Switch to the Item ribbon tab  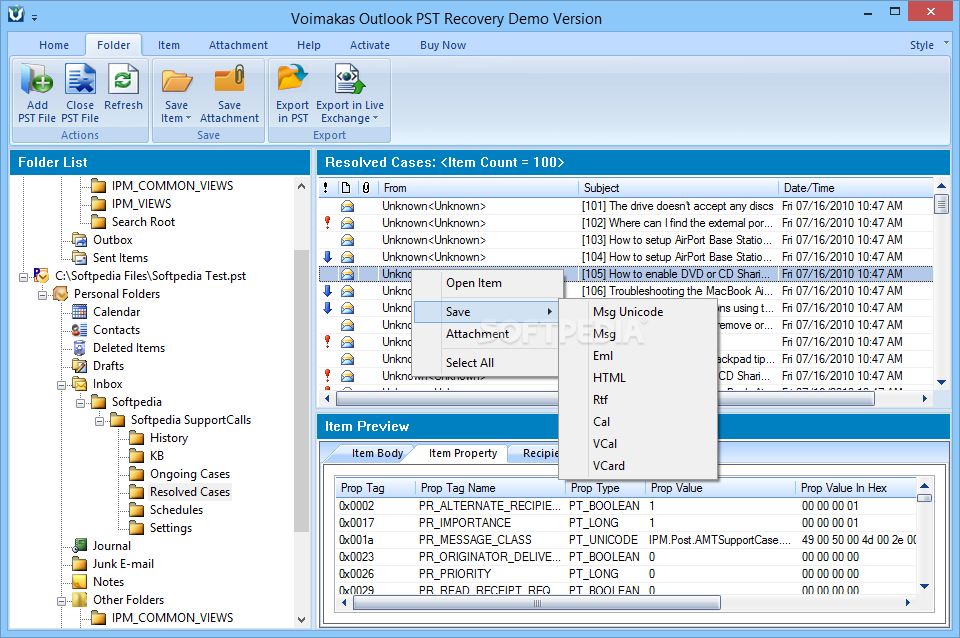coord(168,45)
